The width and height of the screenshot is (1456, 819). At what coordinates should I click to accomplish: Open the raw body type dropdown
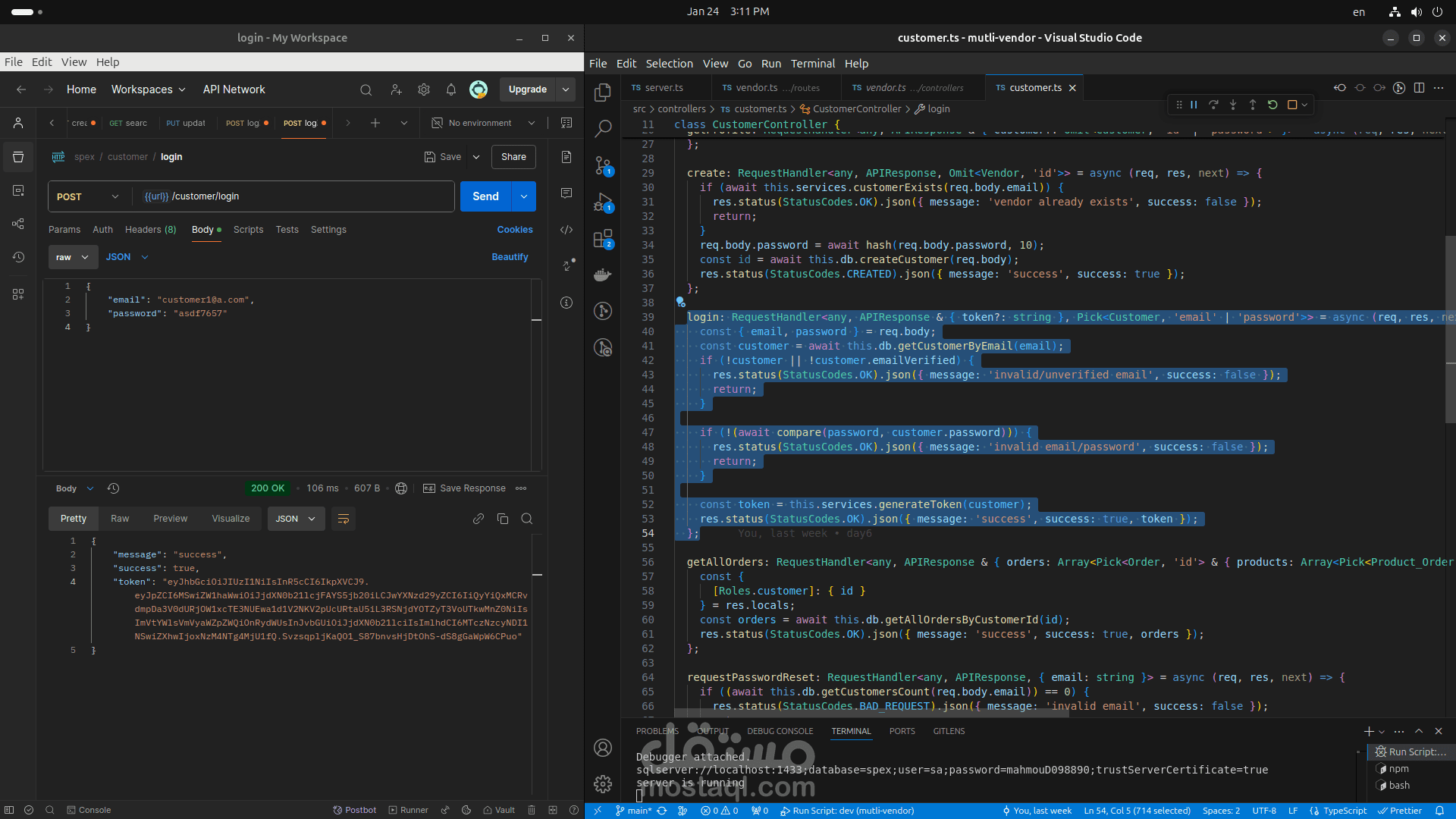click(73, 257)
